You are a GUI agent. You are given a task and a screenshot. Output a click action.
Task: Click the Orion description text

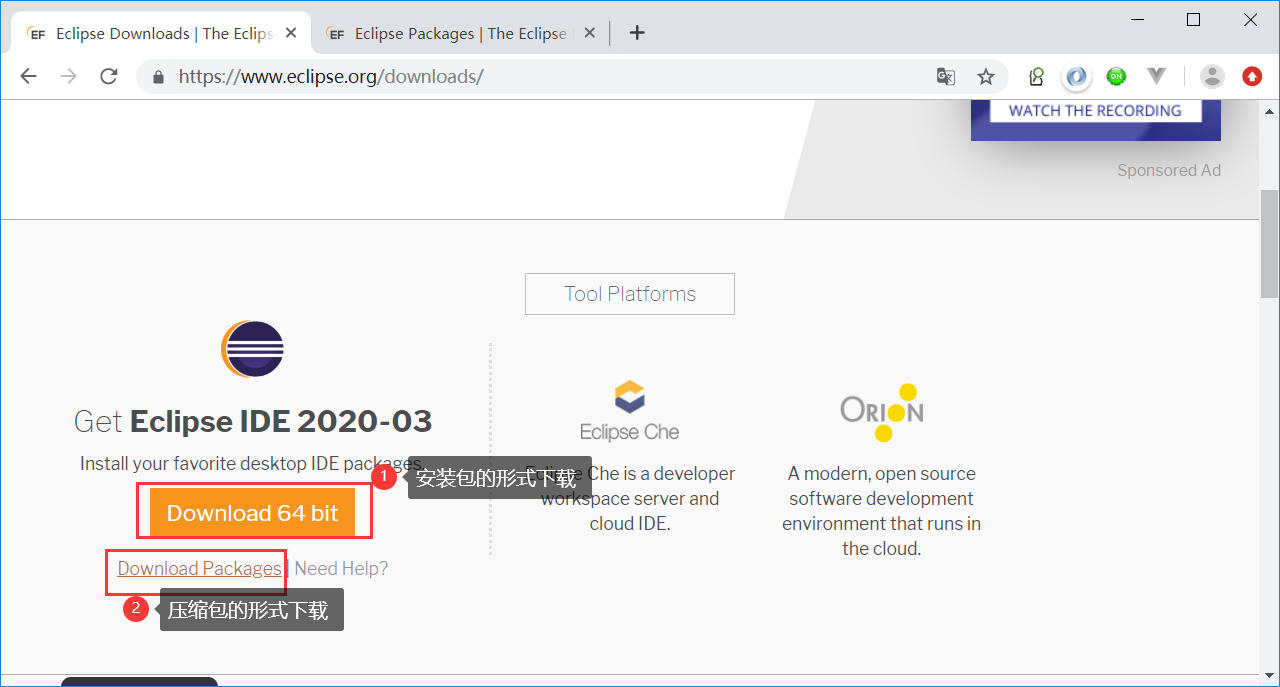[x=882, y=511]
